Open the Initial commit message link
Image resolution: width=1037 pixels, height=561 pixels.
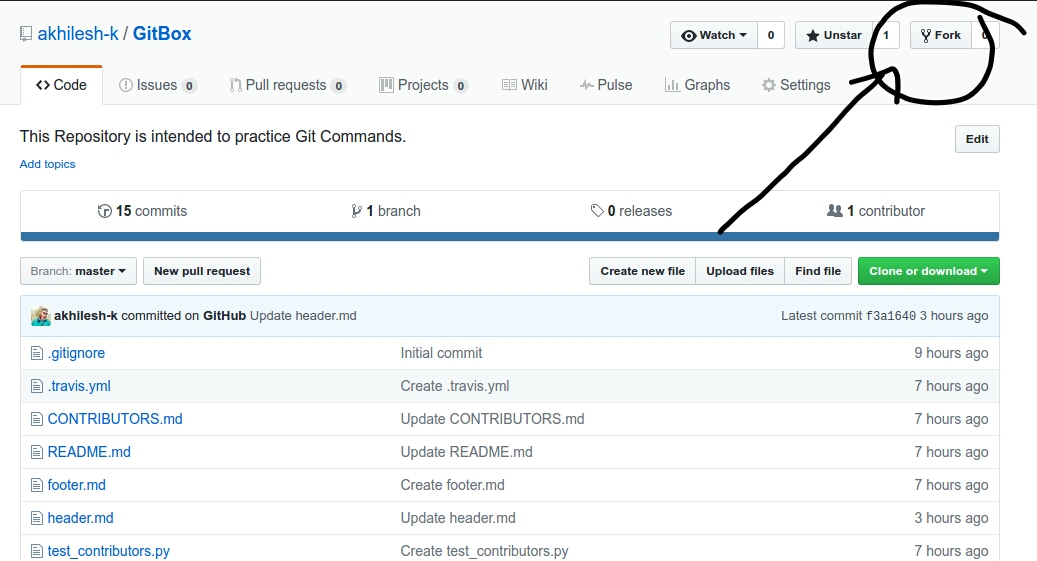[x=441, y=353]
